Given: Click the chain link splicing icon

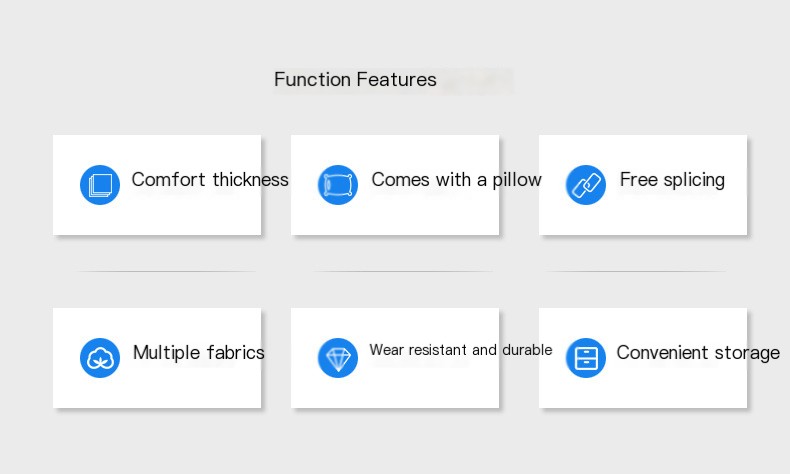Looking at the screenshot, I should click(x=585, y=185).
